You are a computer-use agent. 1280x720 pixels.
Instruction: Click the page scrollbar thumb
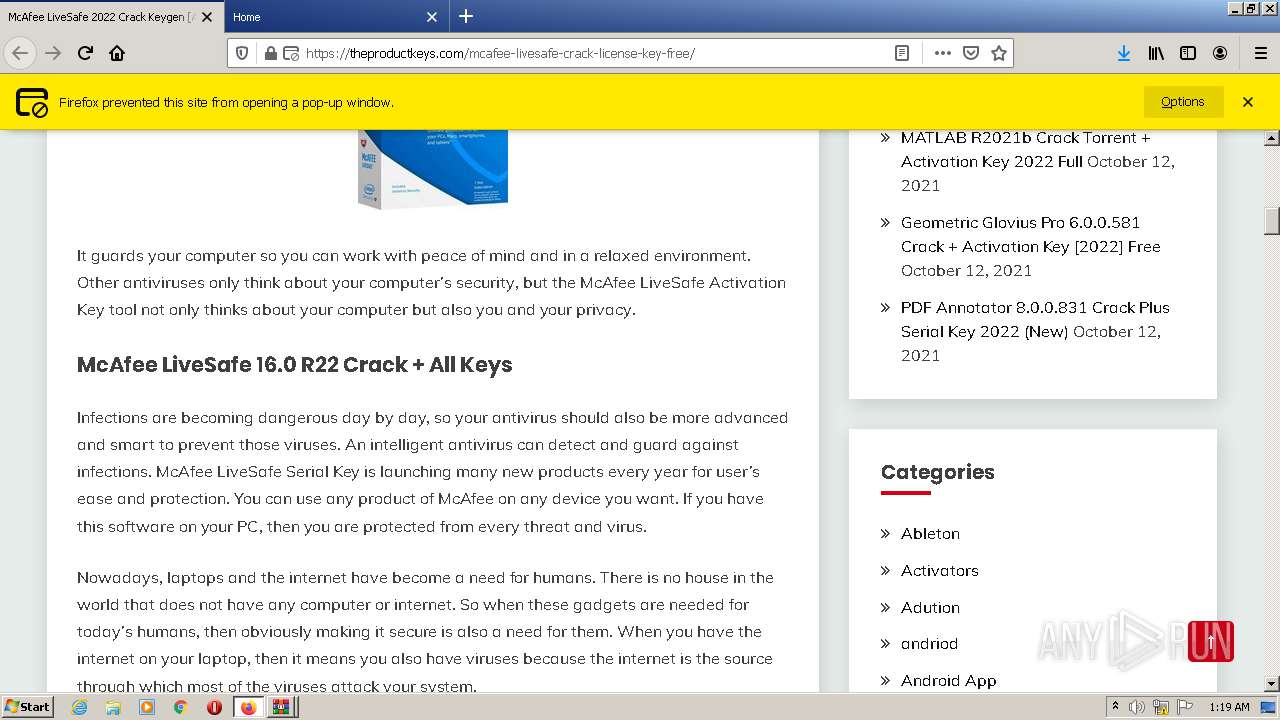(1271, 221)
